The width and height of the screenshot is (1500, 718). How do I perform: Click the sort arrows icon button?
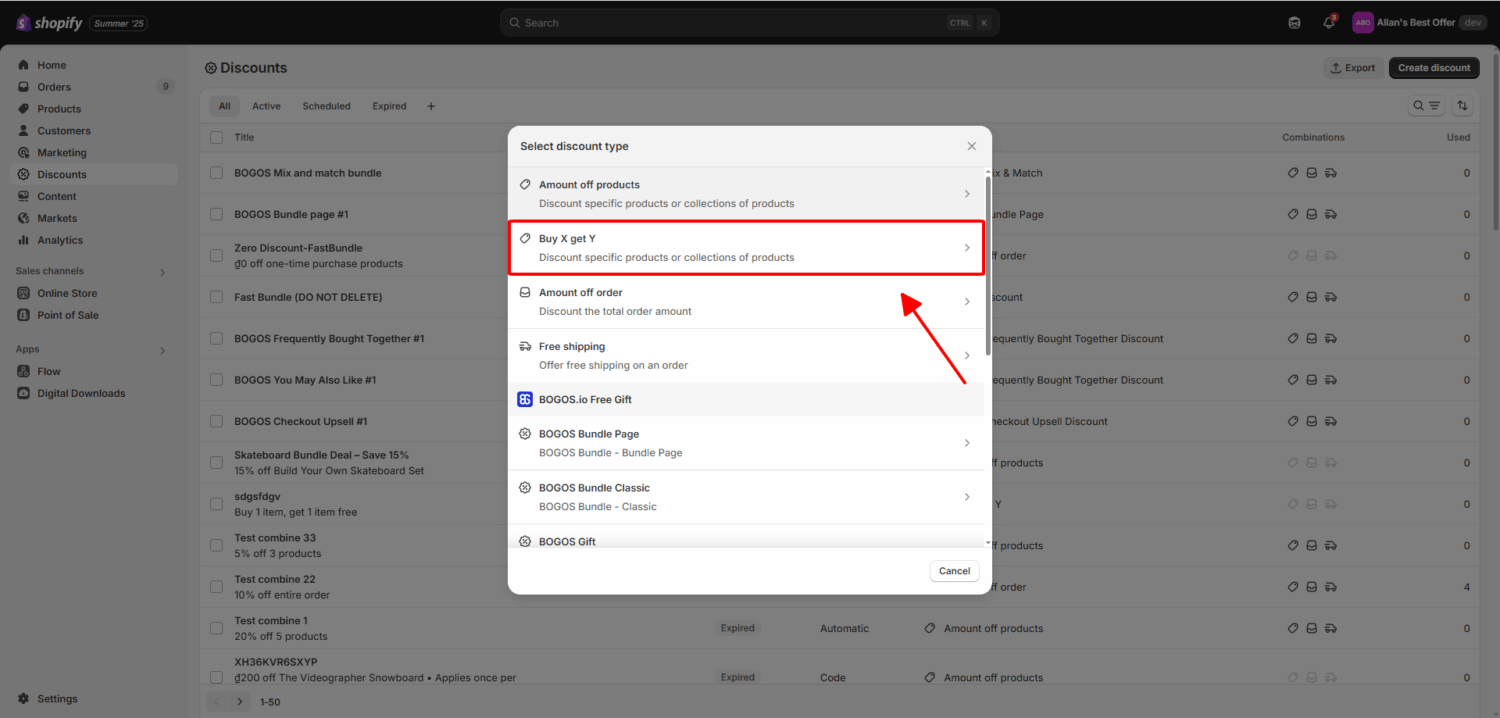click(1462, 105)
